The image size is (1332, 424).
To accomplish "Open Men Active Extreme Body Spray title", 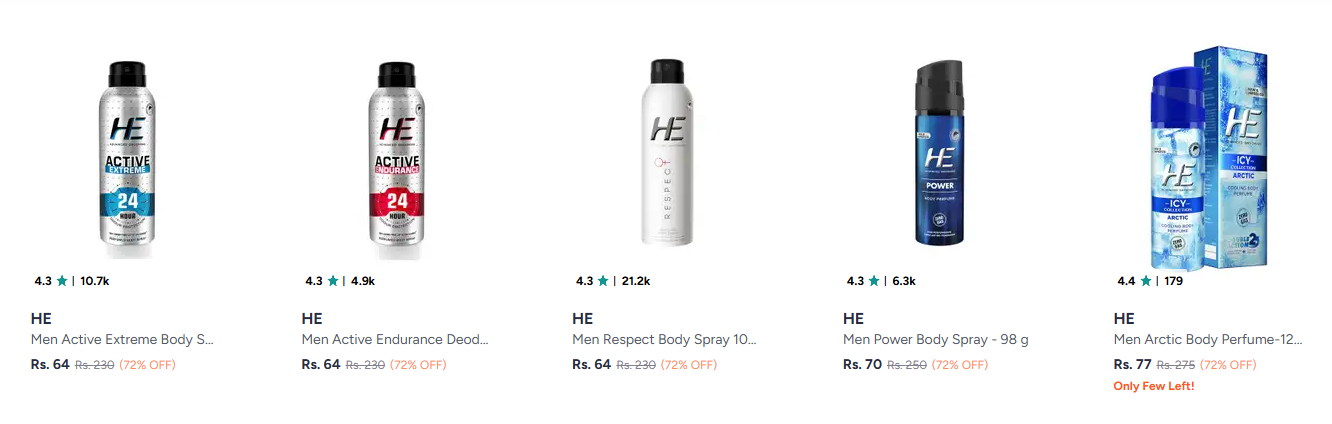I will pyautogui.click(x=123, y=340).
